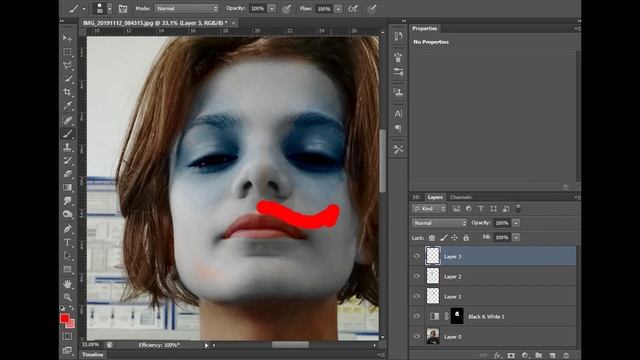The width and height of the screenshot is (640, 360).
Task: Toggle Quick Mask mode in the toolbox
Action: pos(67,337)
